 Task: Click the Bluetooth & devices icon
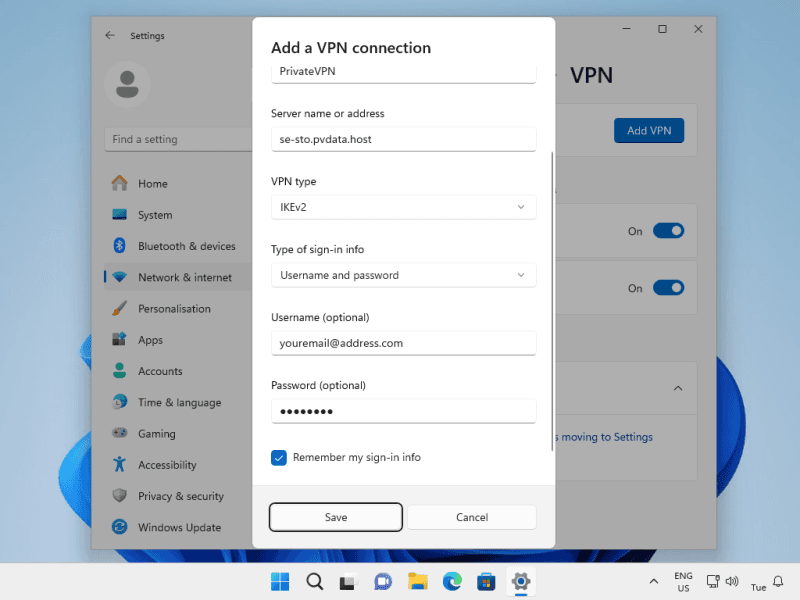119,246
